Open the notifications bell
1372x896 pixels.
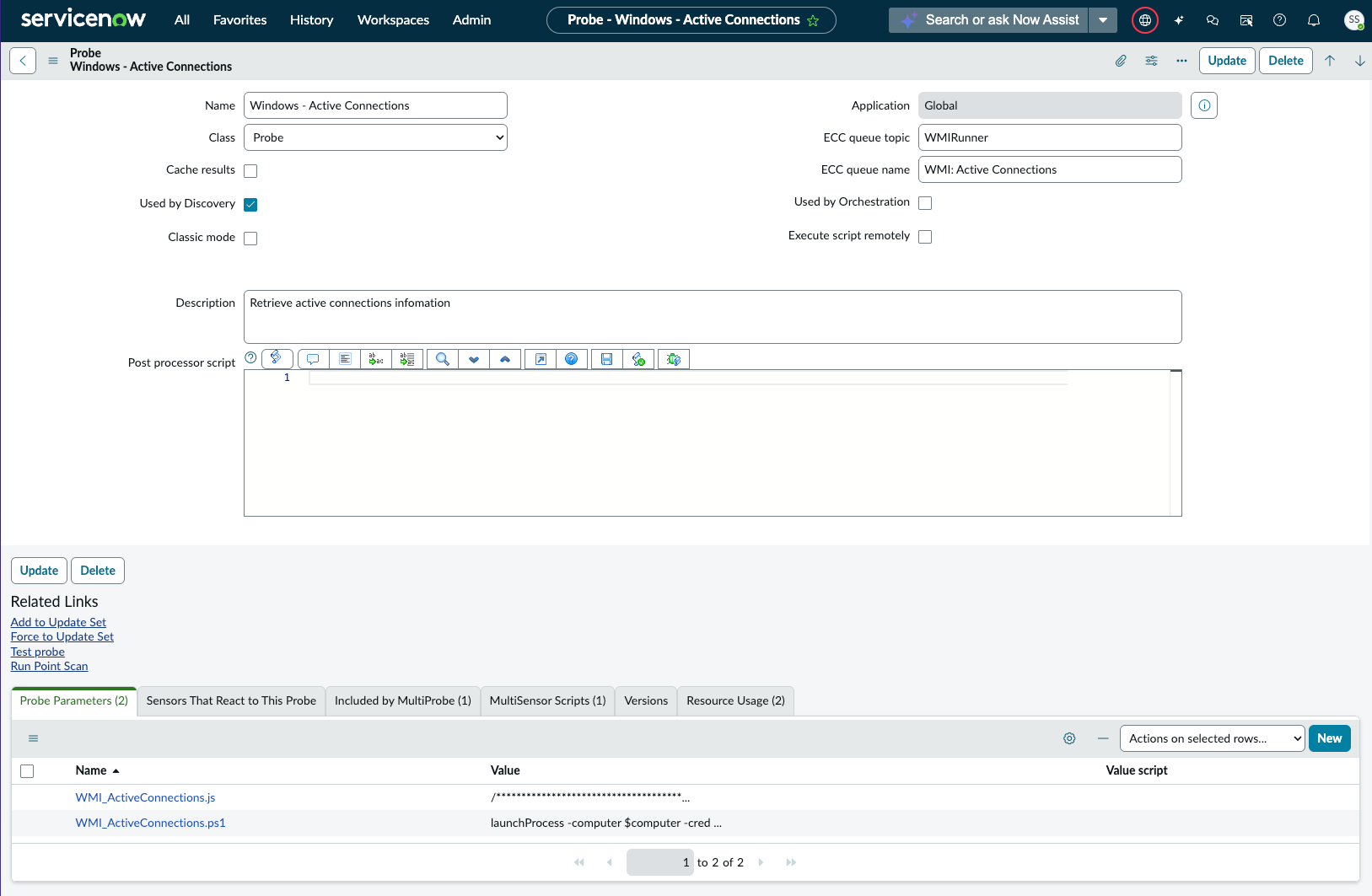click(x=1314, y=20)
